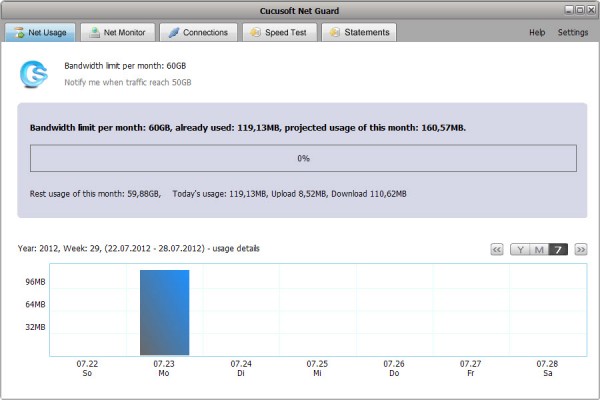Open the Help menu
Image resolution: width=600 pixels, height=400 pixels.
[537, 33]
